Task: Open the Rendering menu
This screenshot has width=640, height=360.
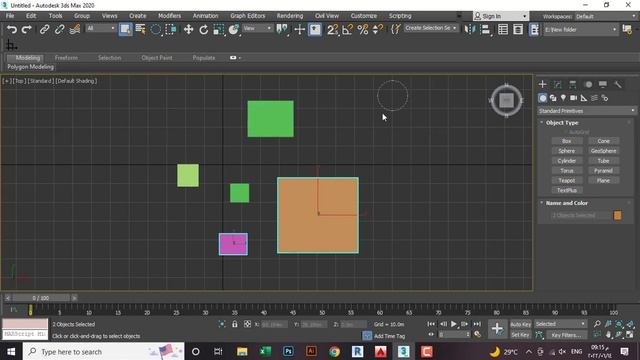Action: (x=290, y=16)
